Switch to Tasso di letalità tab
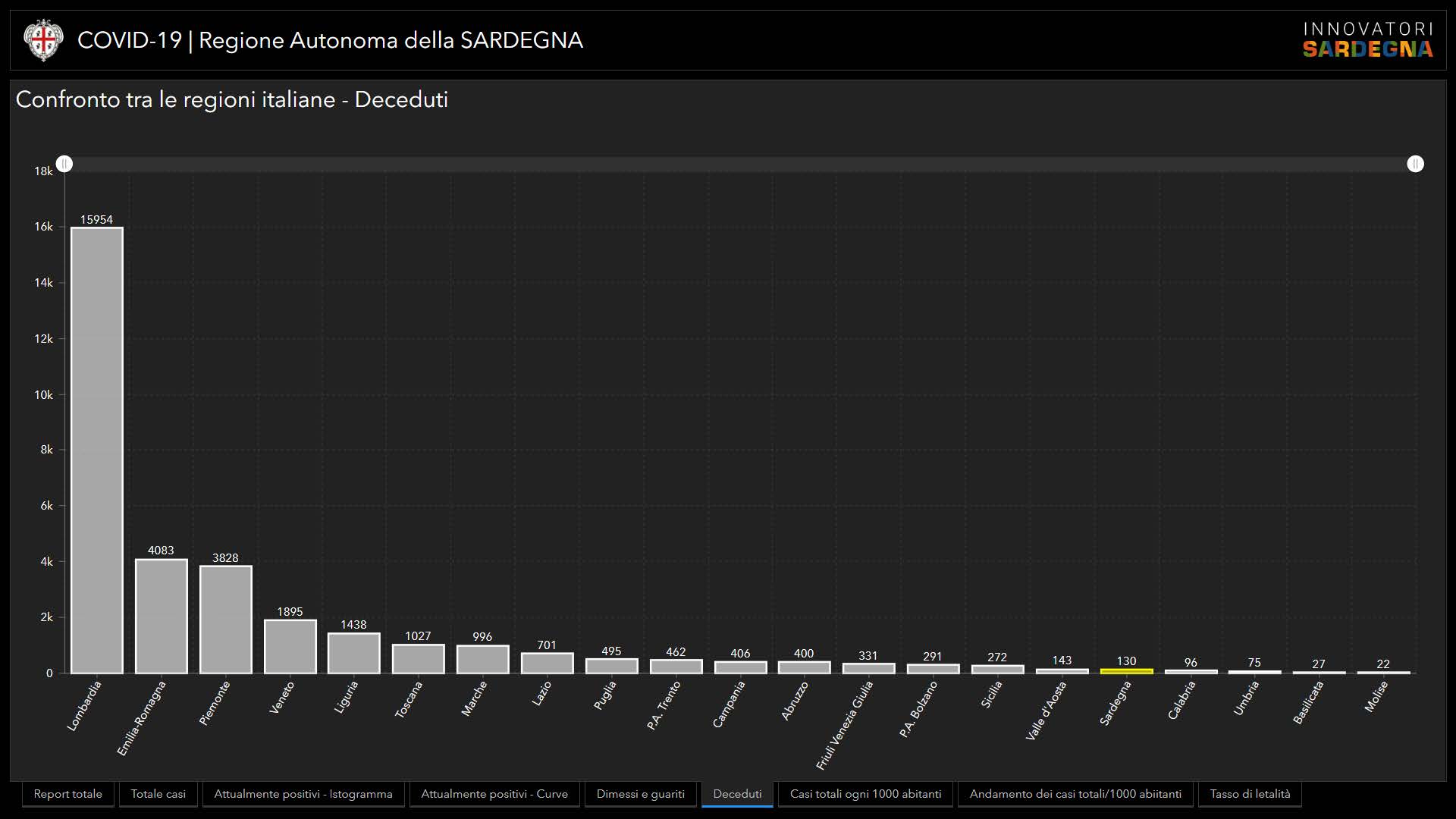The image size is (1456, 819). [1250, 794]
